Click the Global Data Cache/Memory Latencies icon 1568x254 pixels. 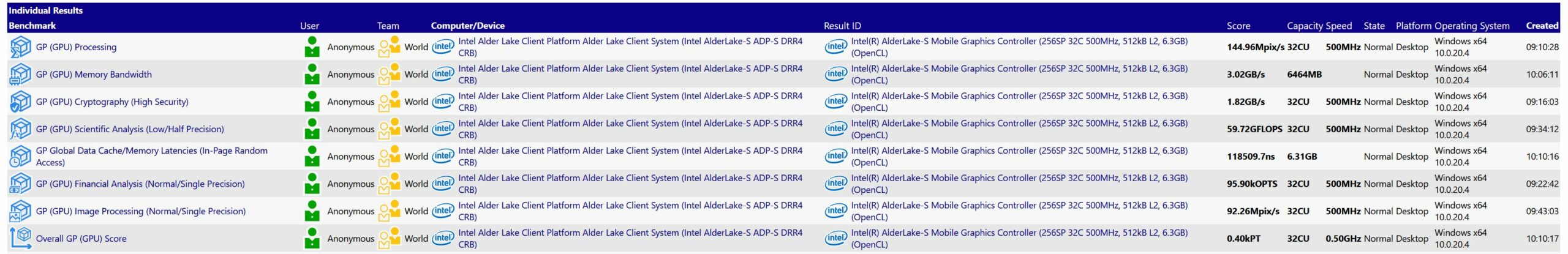(x=20, y=157)
